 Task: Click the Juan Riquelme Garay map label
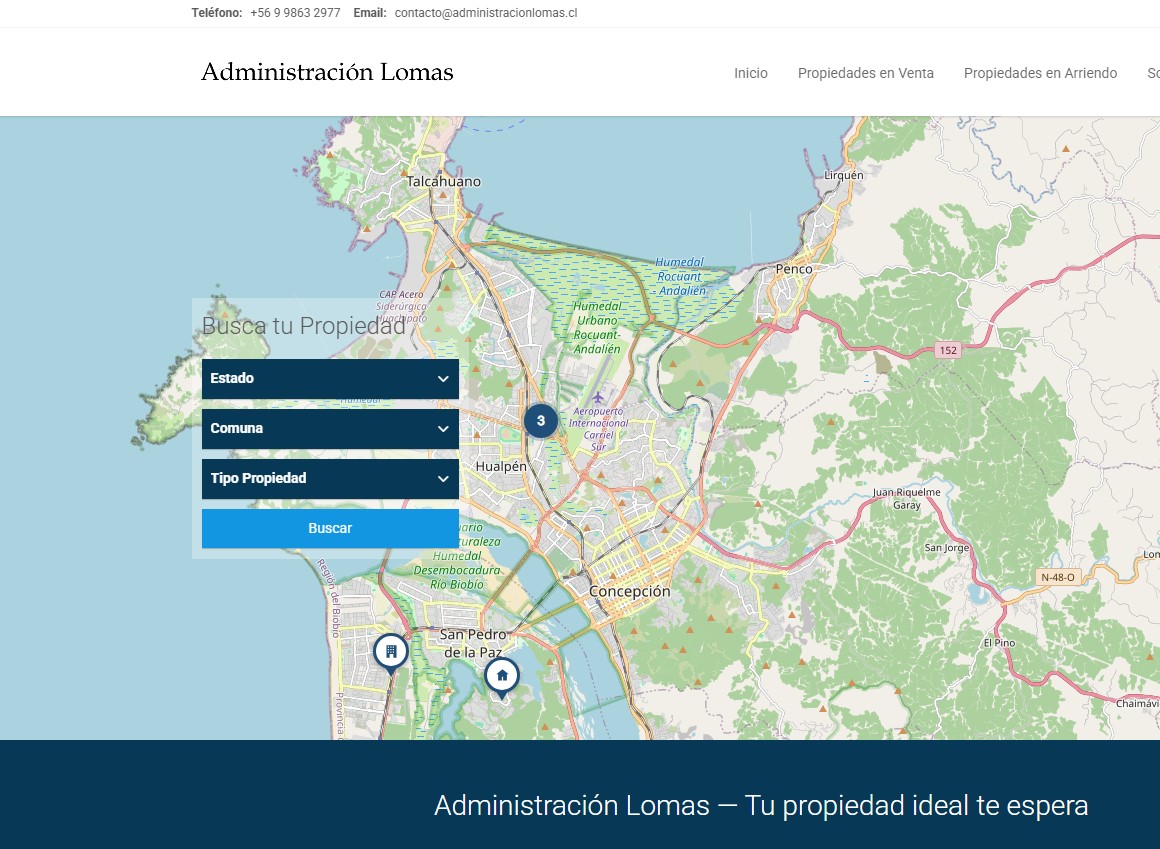tap(906, 499)
